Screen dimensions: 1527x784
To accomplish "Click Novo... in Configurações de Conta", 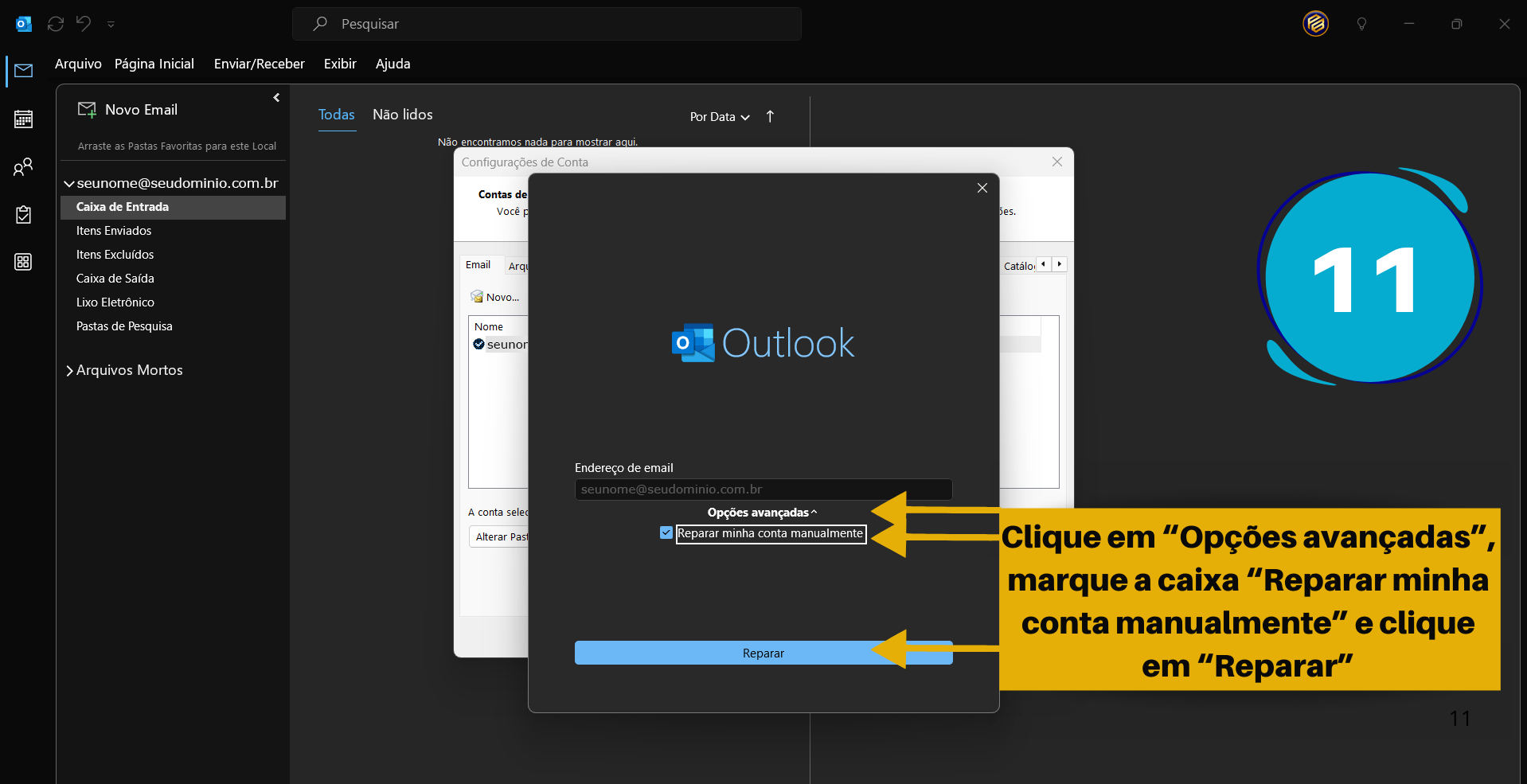I will pyautogui.click(x=495, y=297).
